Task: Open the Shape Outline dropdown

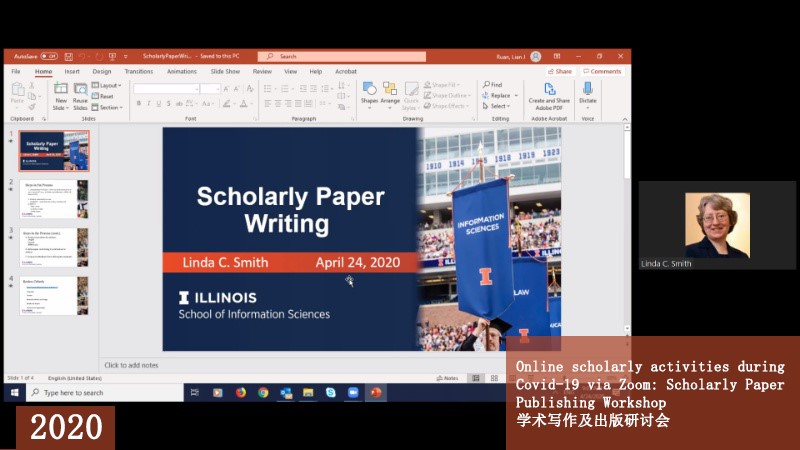Action: [x=447, y=95]
